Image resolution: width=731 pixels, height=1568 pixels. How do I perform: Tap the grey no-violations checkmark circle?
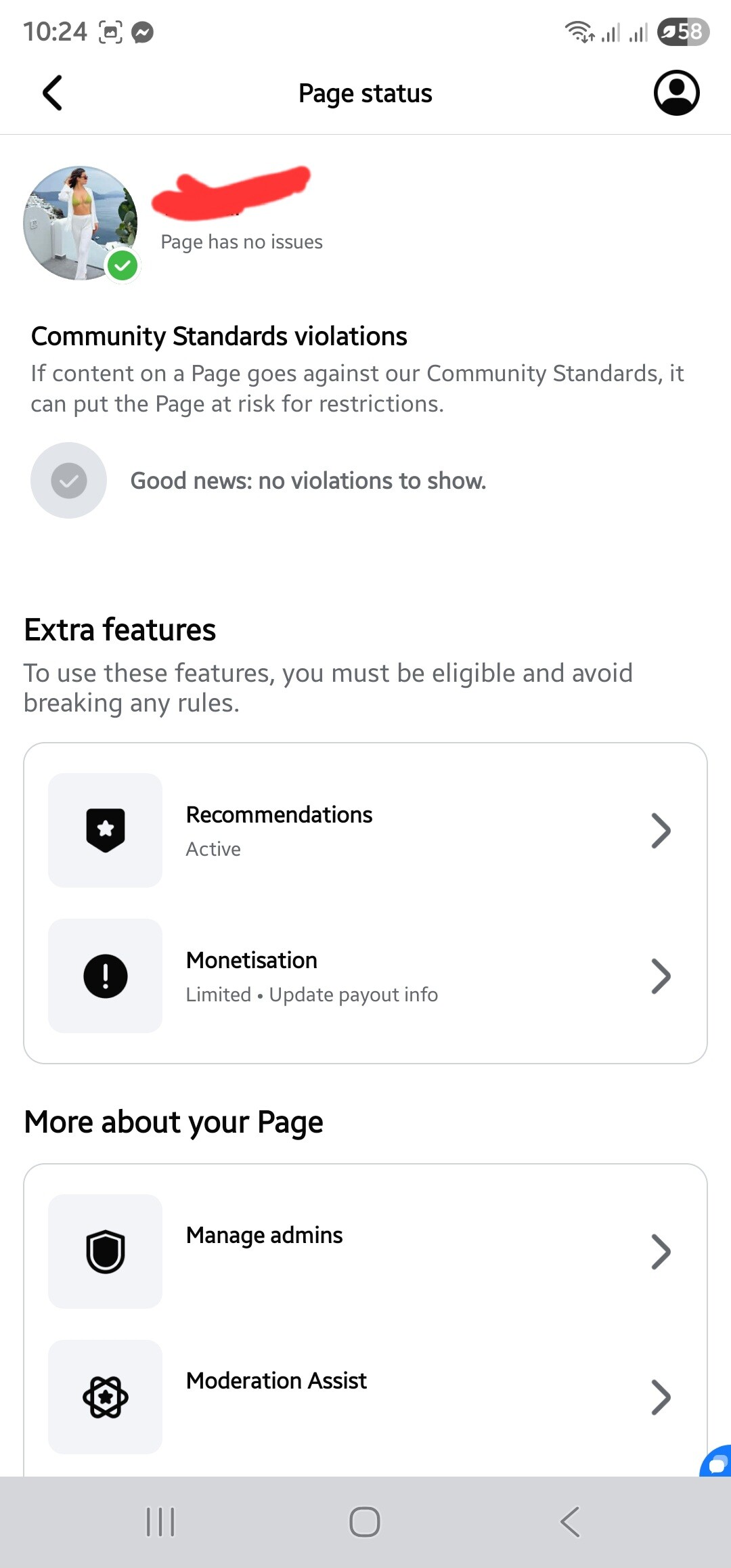coord(69,481)
